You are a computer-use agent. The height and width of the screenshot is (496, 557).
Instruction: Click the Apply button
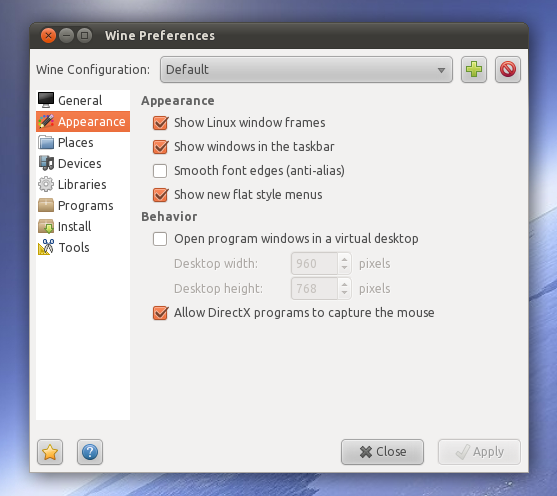pos(479,452)
